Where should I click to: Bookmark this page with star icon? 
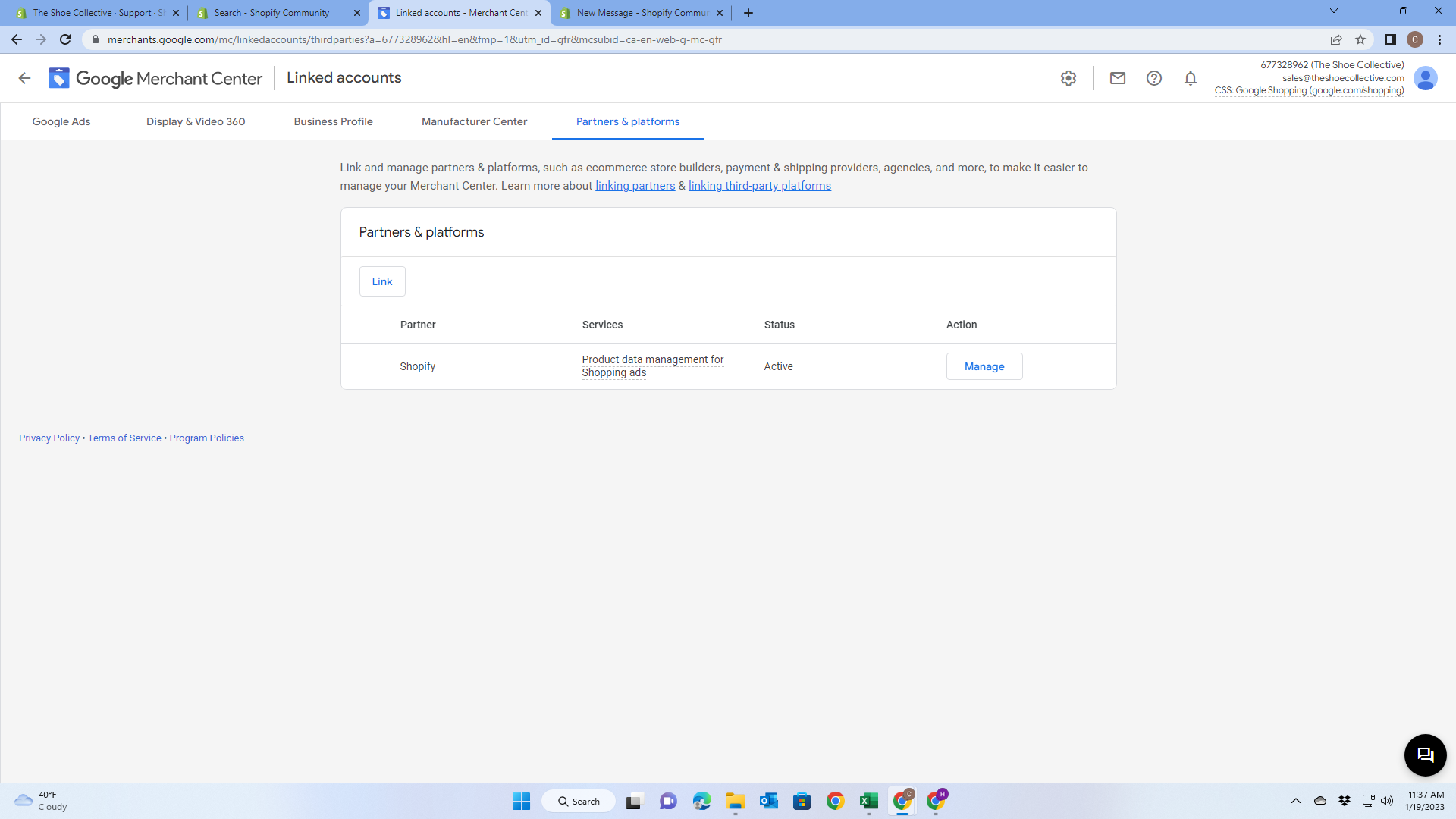[x=1360, y=39]
